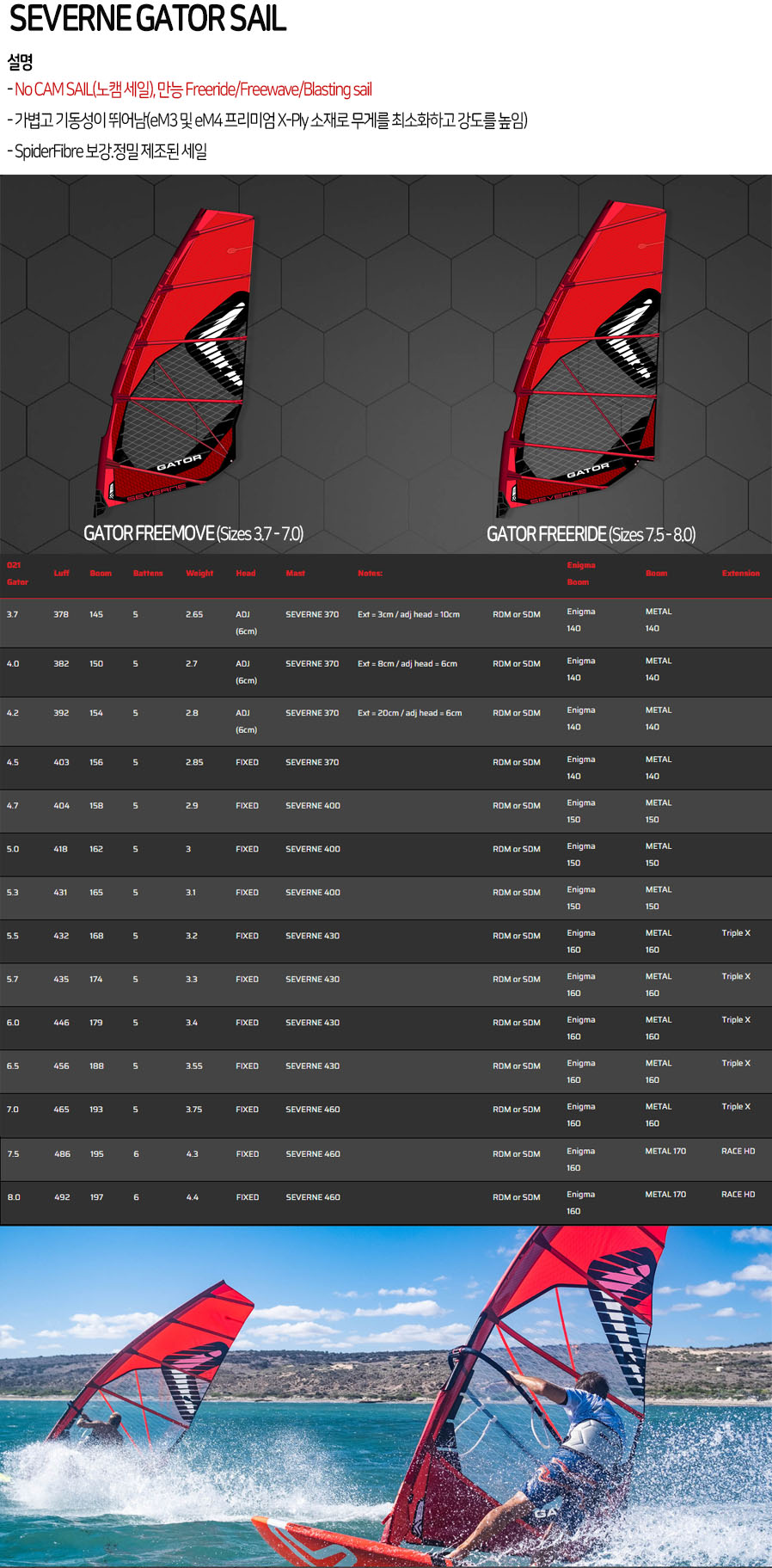Click "Enigma 150" in the 4.7 row

click(581, 811)
